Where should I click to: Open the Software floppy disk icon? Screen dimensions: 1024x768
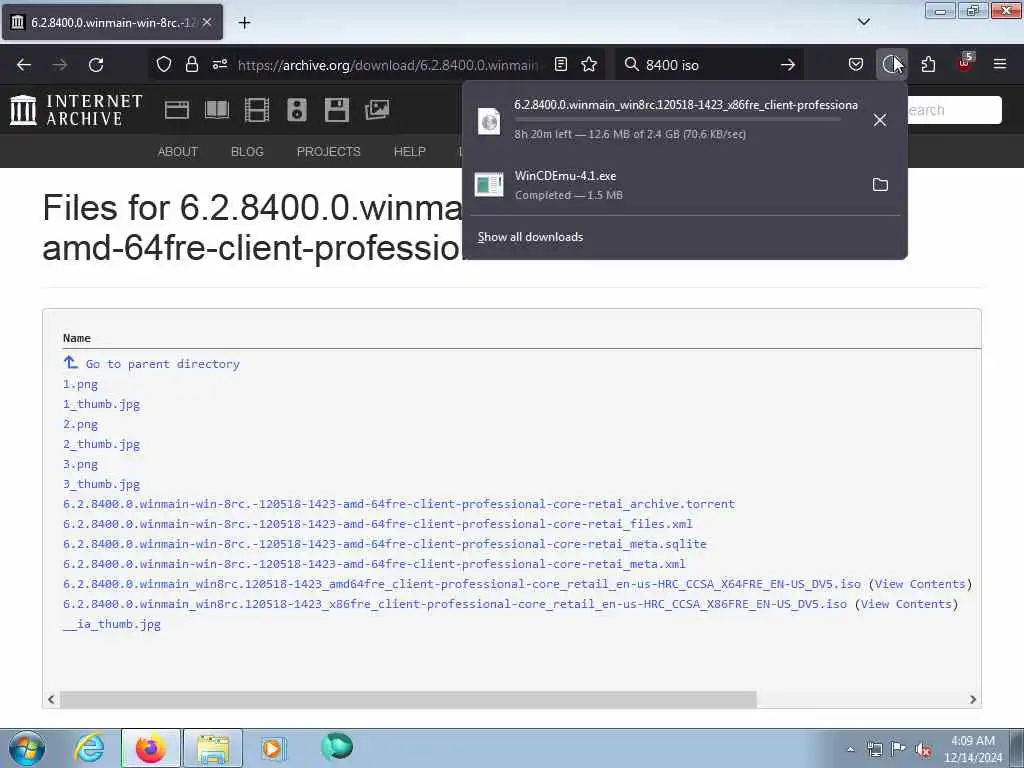(x=336, y=110)
